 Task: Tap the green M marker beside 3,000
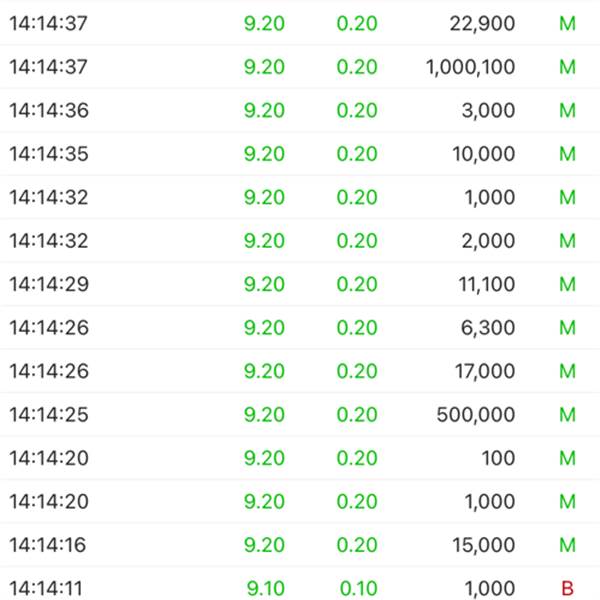point(567,110)
